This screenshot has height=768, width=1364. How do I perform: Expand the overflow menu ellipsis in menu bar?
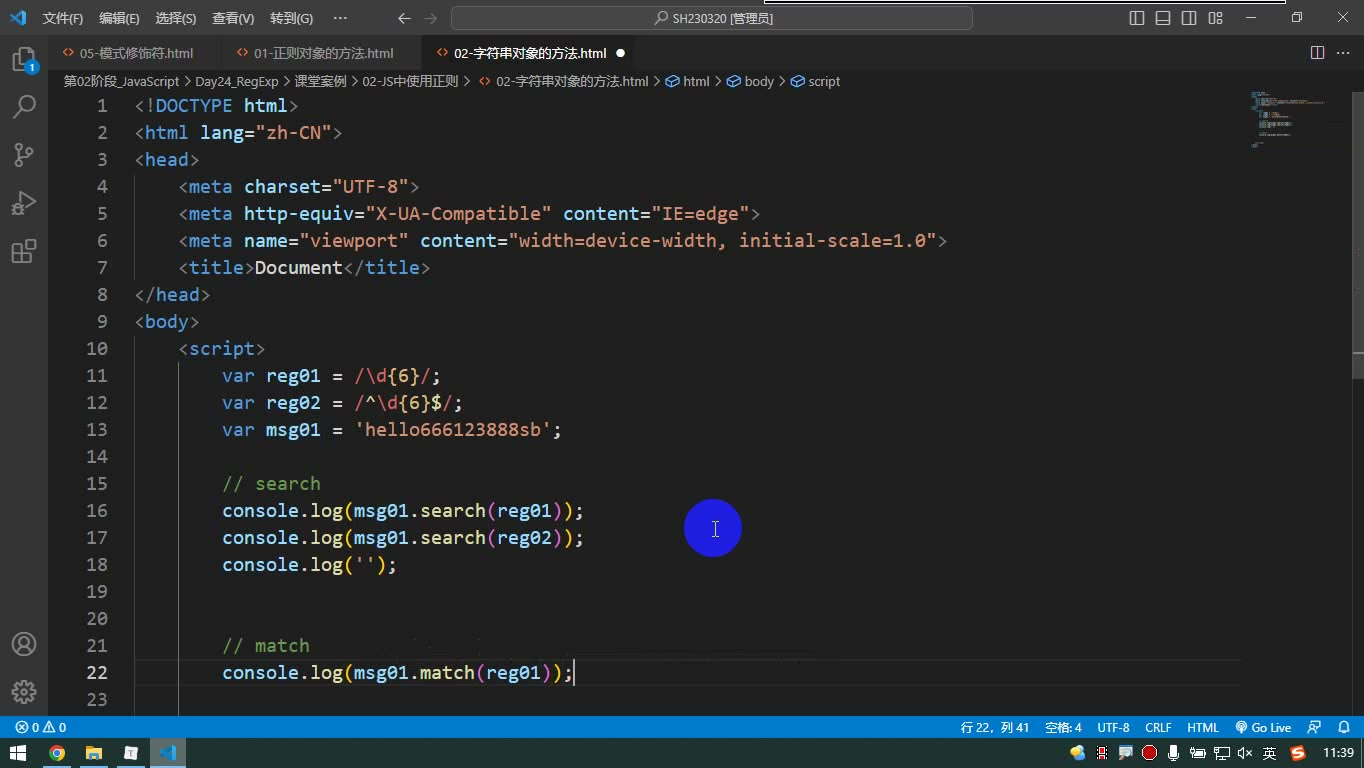coord(340,18)
